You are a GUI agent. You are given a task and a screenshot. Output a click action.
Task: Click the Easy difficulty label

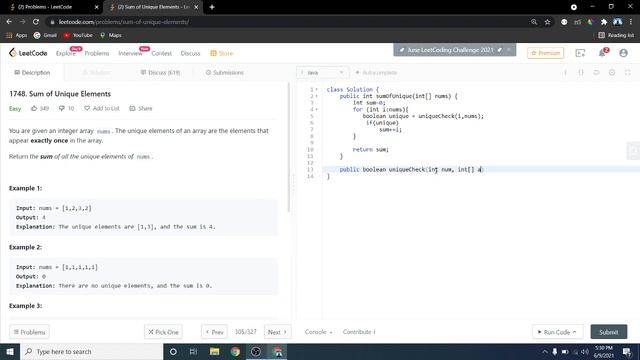point(15,109)
